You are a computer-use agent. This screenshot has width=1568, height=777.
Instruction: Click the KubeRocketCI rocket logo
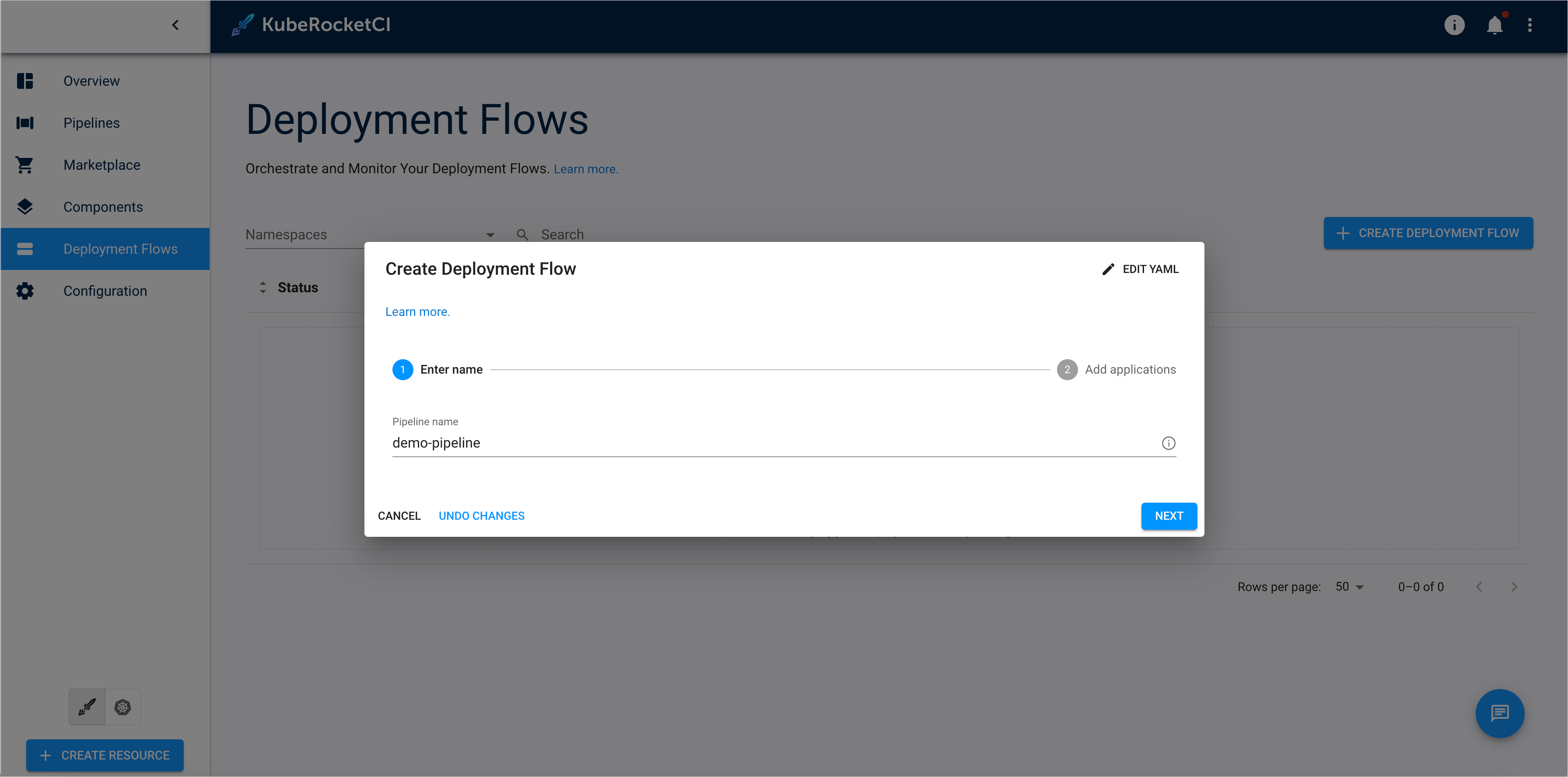[x=242, y=24]
